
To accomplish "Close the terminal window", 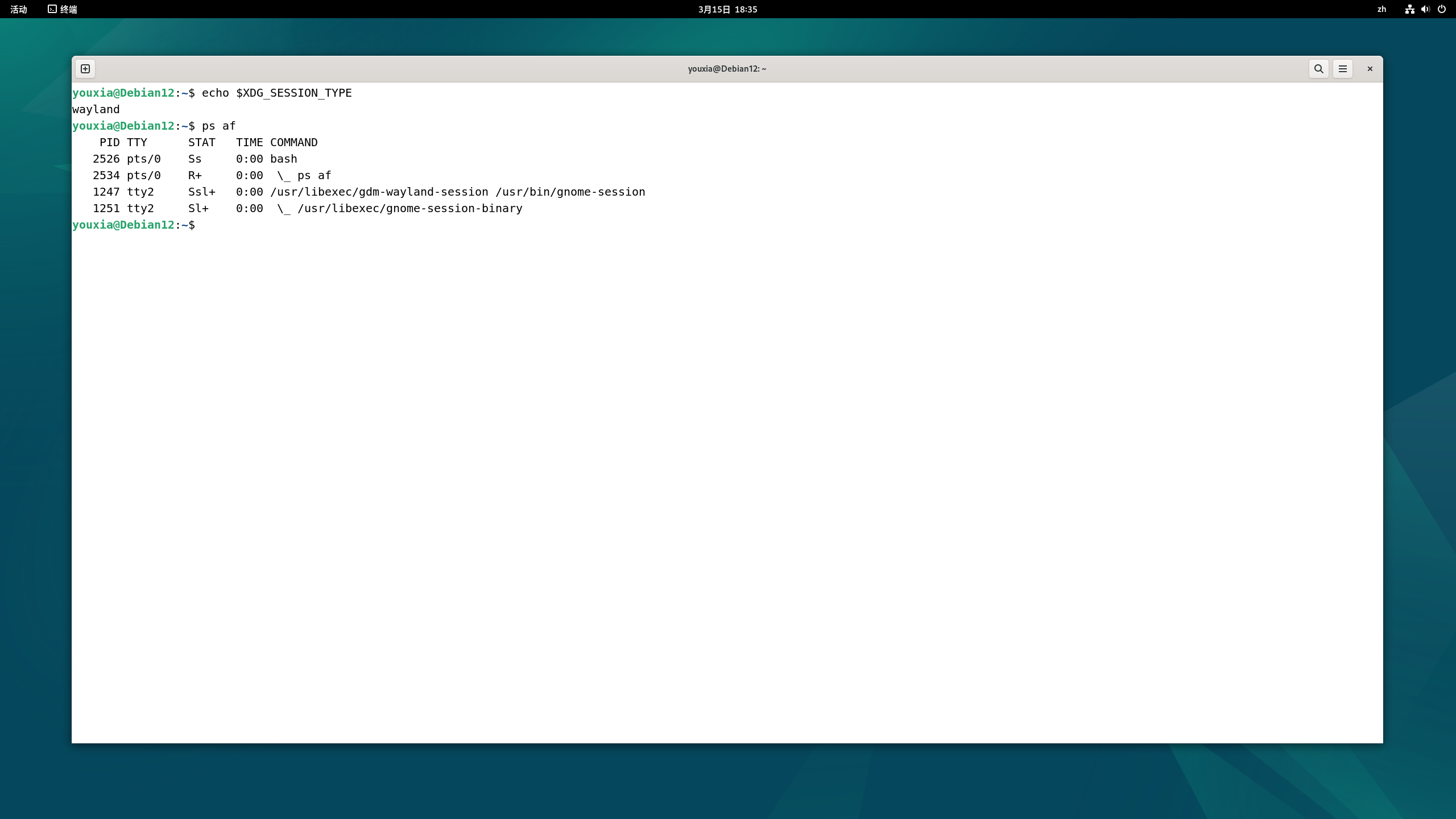I will (x=1370, y=68).
